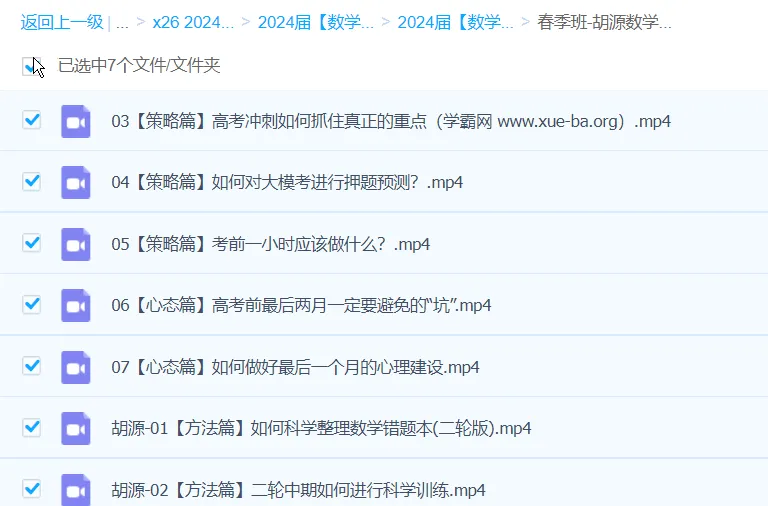Open 胡源-02【方法篇】二轮中期 video file name
Screen dimensions: 768x506
click(x=298, y=490)
